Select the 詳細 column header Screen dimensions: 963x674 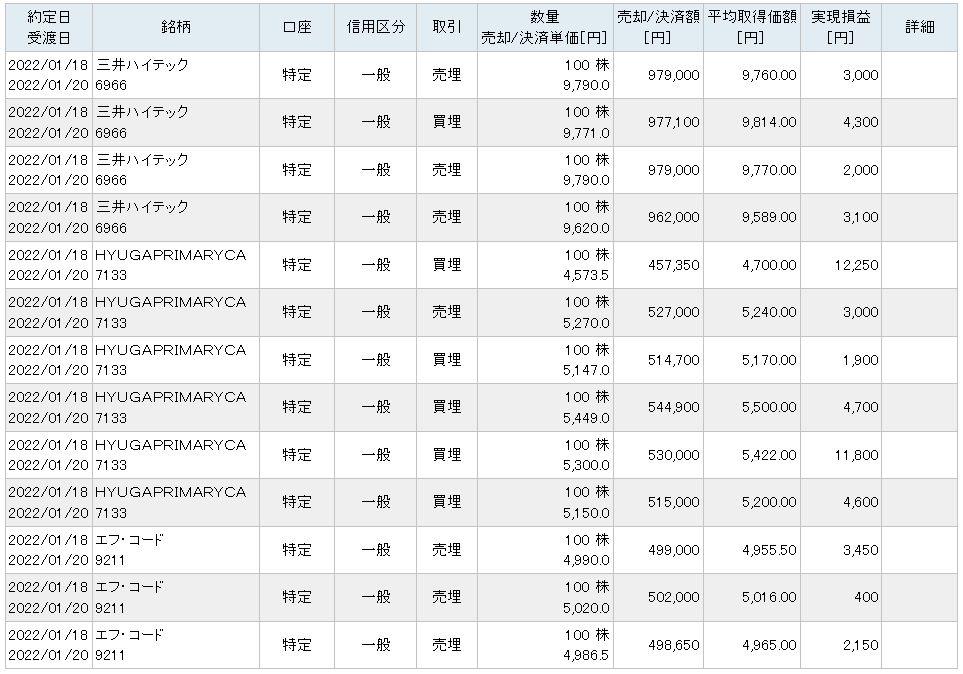(919, 27)
